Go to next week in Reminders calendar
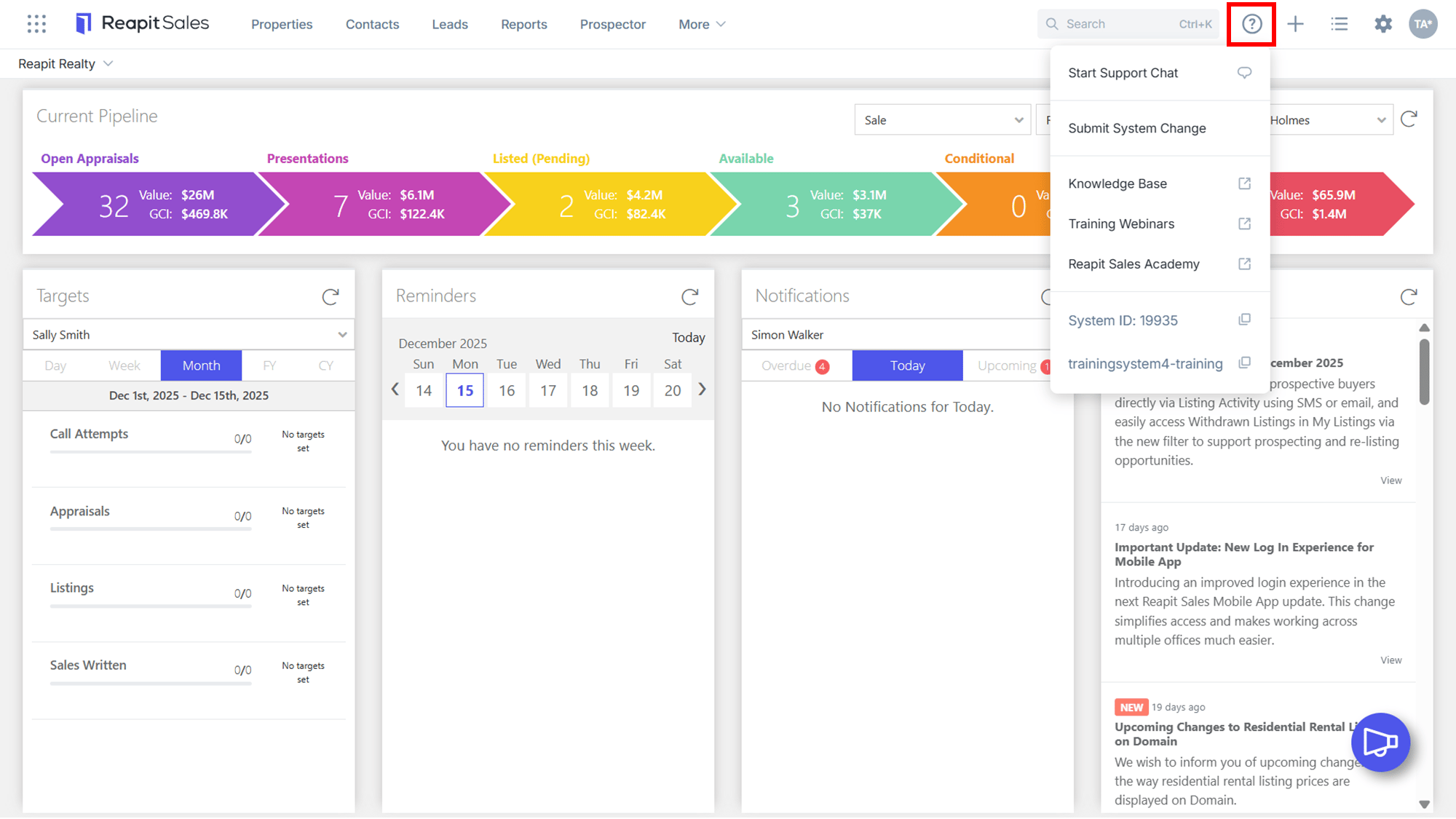The height and width of the screenshot is (819, 1456). (702, 389)
